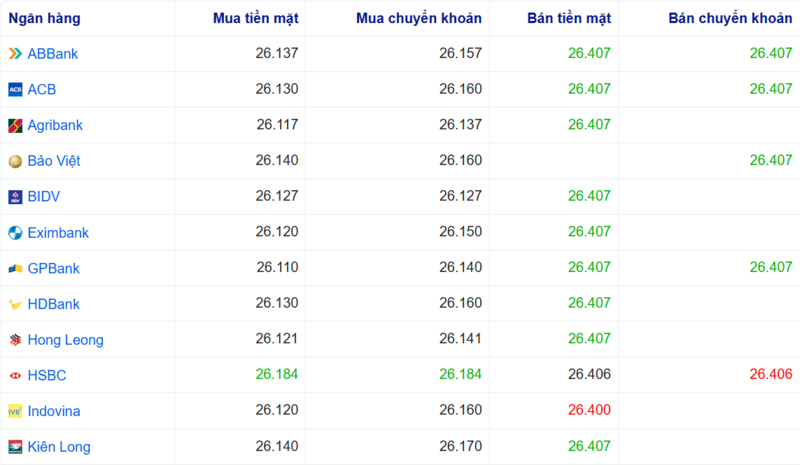Select HDBank Bán tiền mặt 26.407
The width and height of the screenshot is (800, 465).
(589, 303)
